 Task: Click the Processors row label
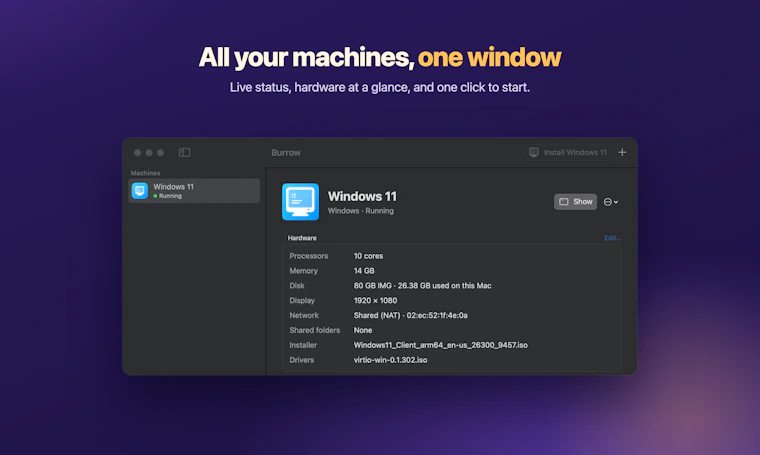(x=309, y=256)
